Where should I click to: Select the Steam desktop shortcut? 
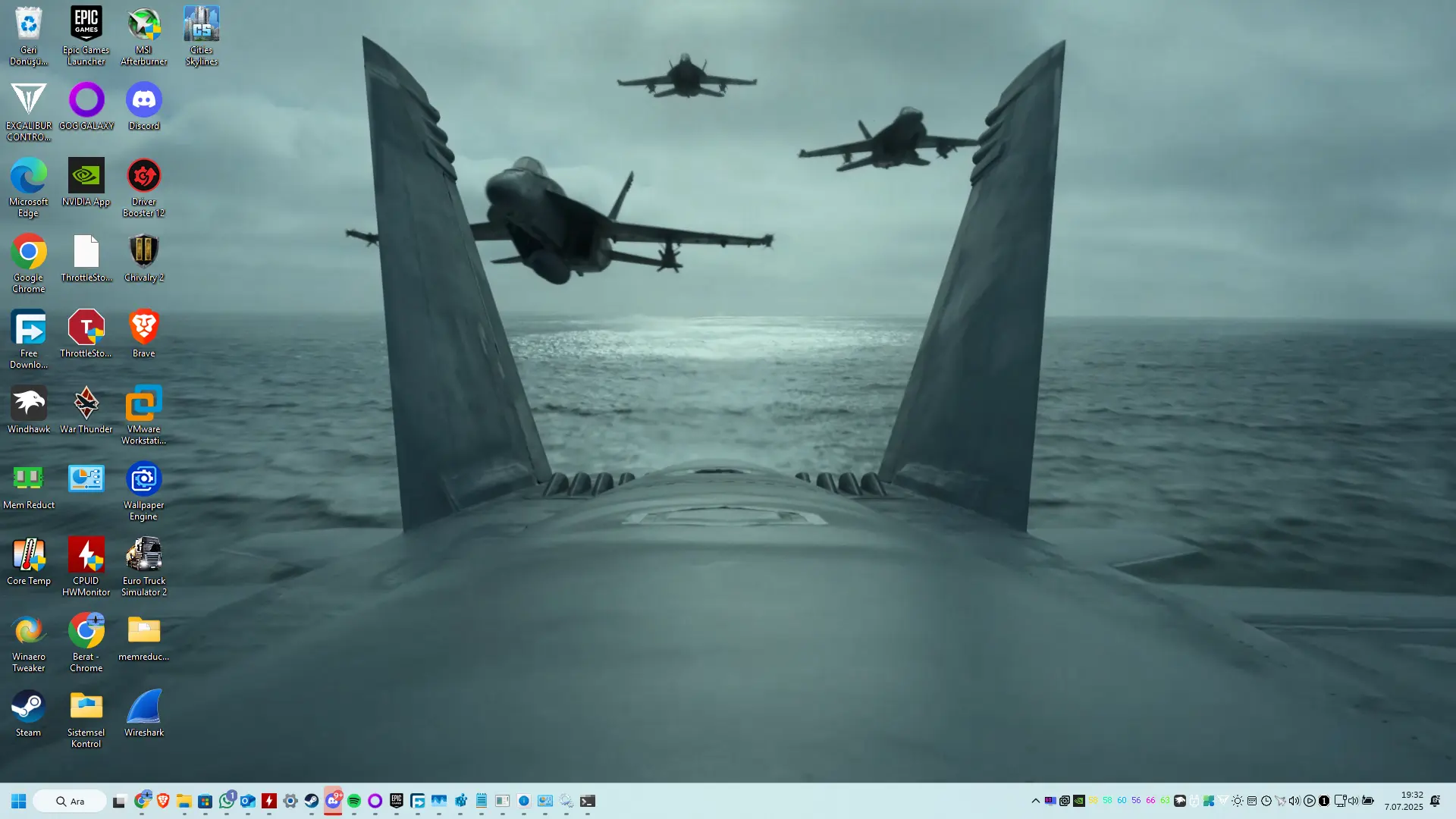(x=29, y=713)
